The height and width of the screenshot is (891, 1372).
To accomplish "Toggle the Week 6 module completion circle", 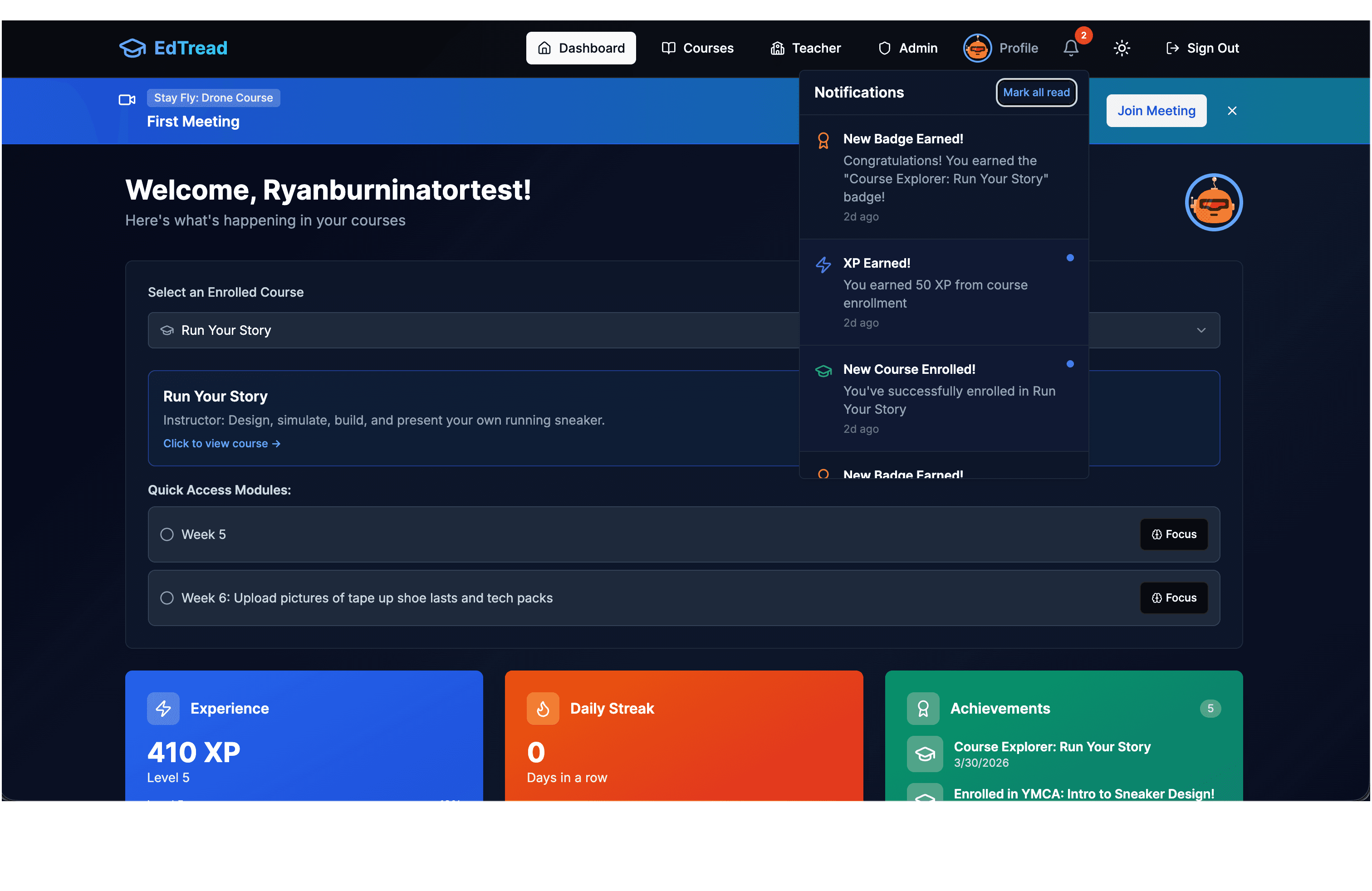I will coord(167,597).
